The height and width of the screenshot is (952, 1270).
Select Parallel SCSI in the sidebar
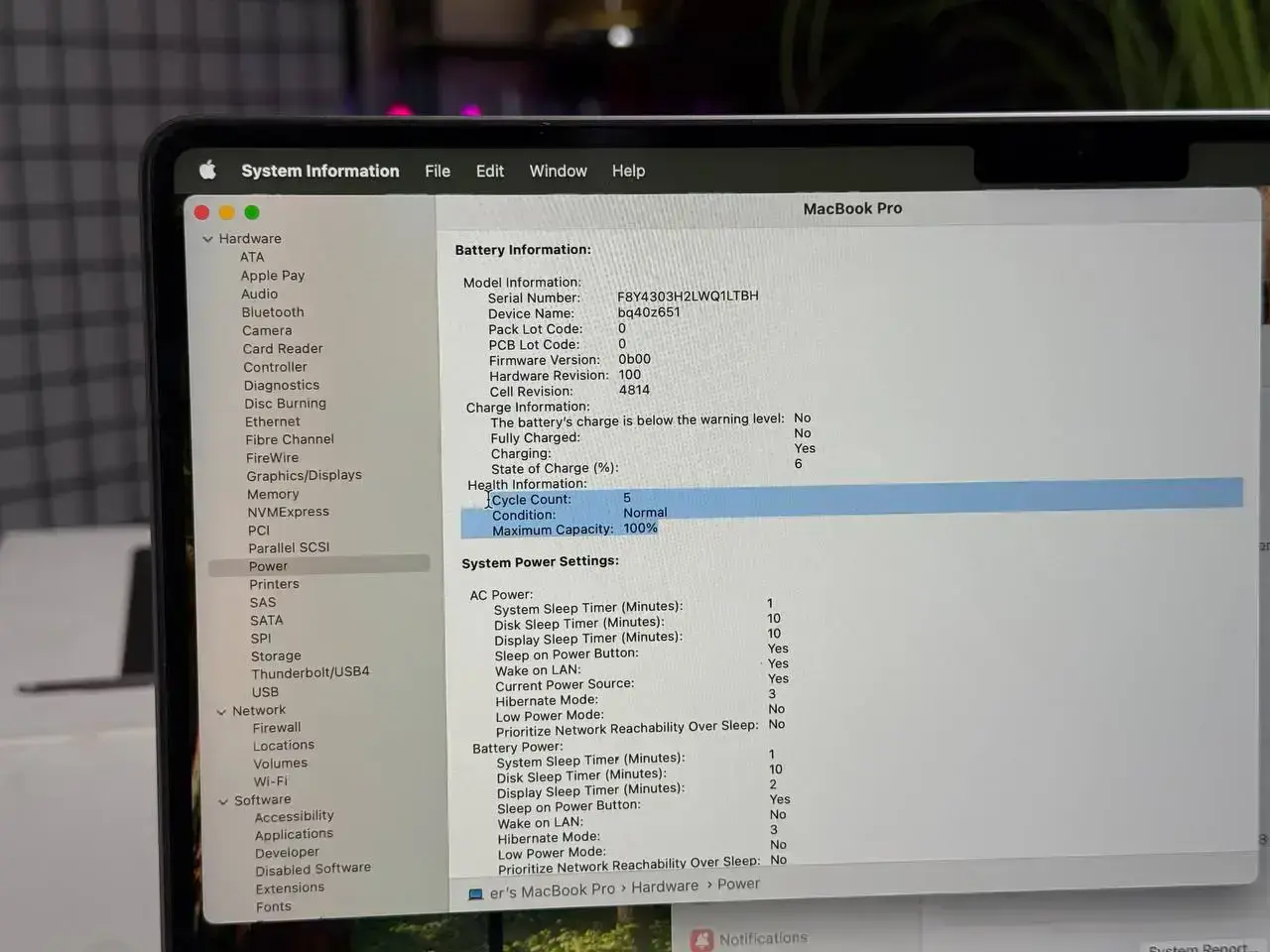click(x=289, y=547)
